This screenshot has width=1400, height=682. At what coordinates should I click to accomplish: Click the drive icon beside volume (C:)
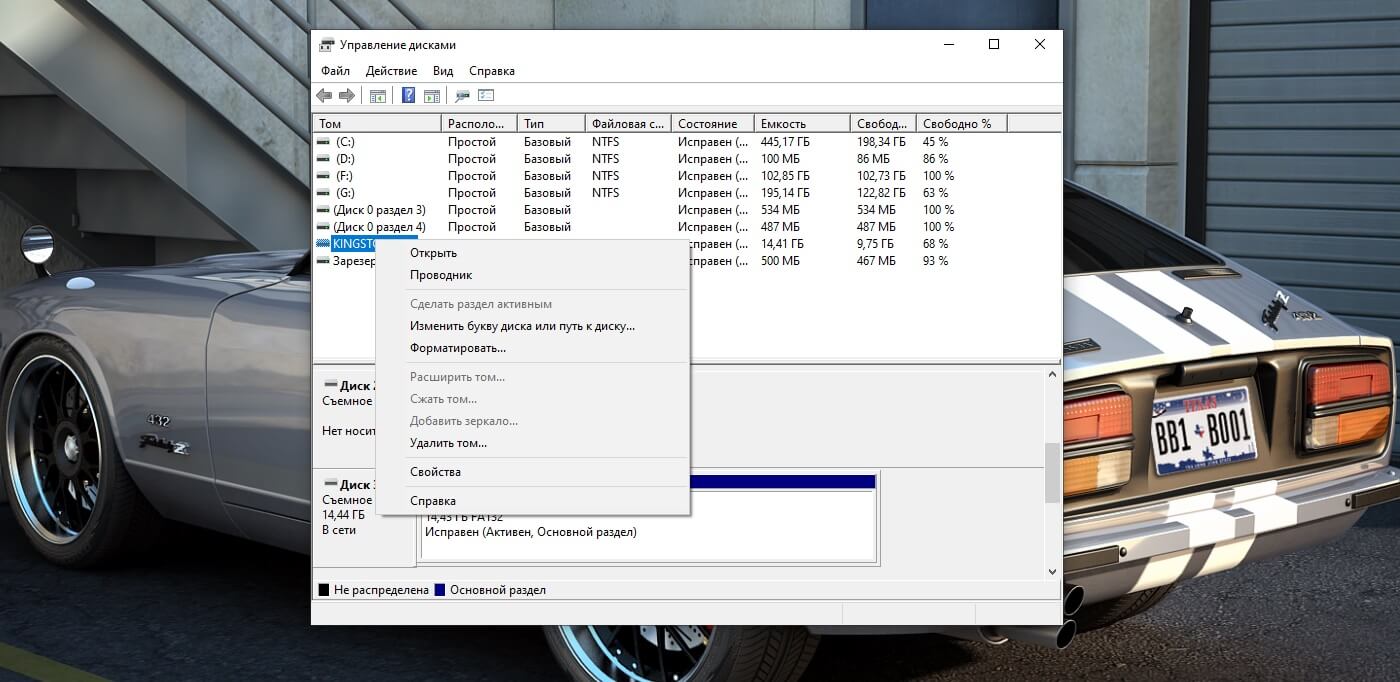click(323, 142)
